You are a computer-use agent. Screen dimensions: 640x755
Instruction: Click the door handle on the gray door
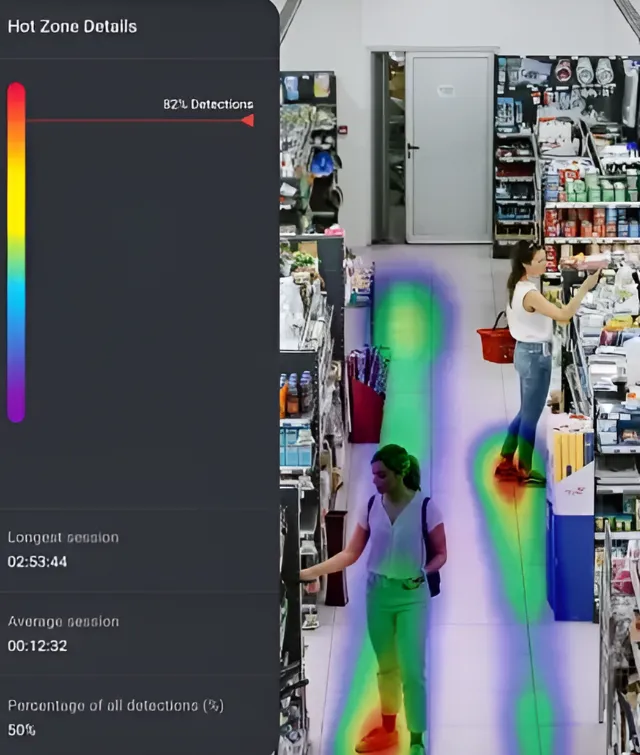point(412,150)
